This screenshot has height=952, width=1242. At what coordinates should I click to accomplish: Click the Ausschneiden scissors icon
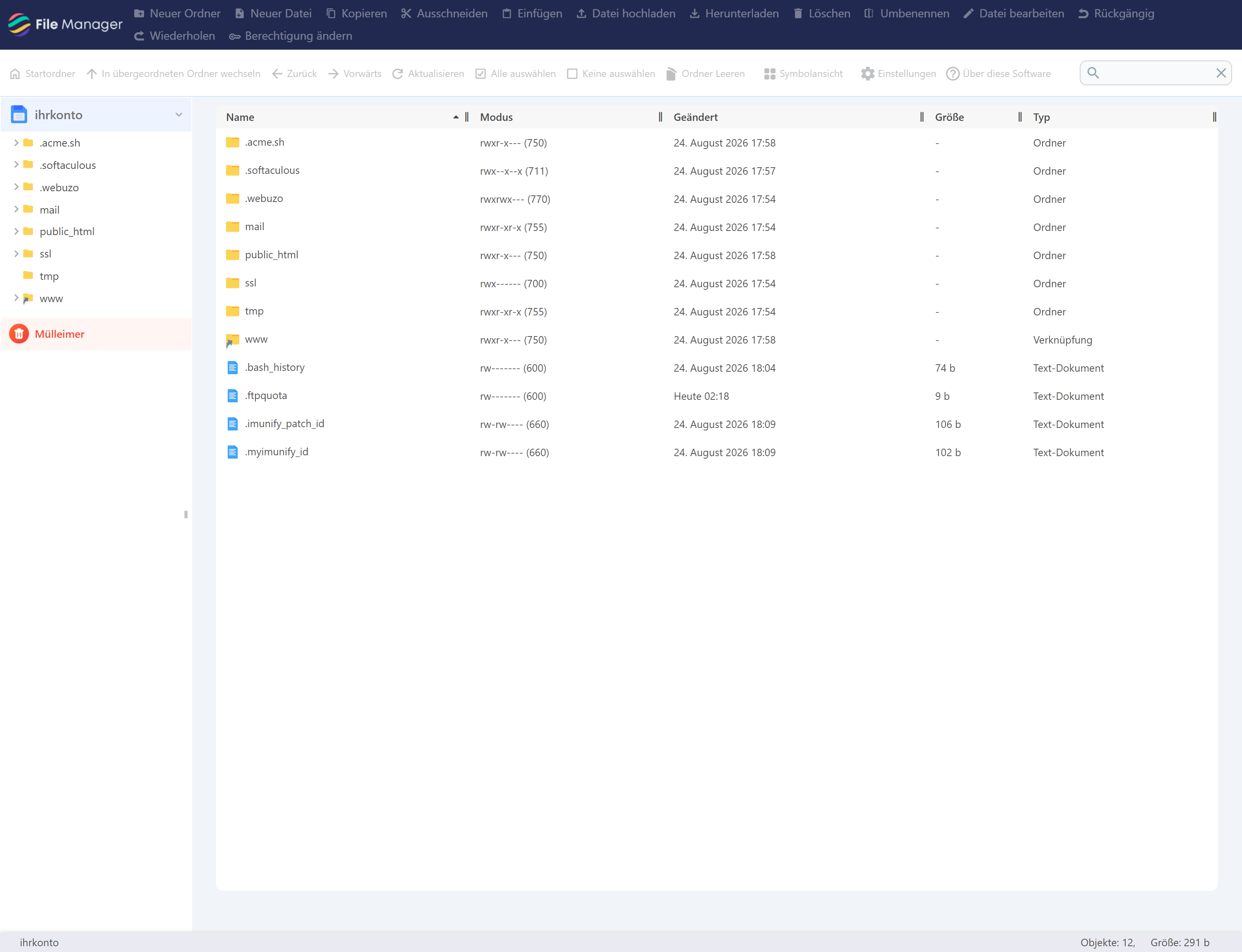406,13
